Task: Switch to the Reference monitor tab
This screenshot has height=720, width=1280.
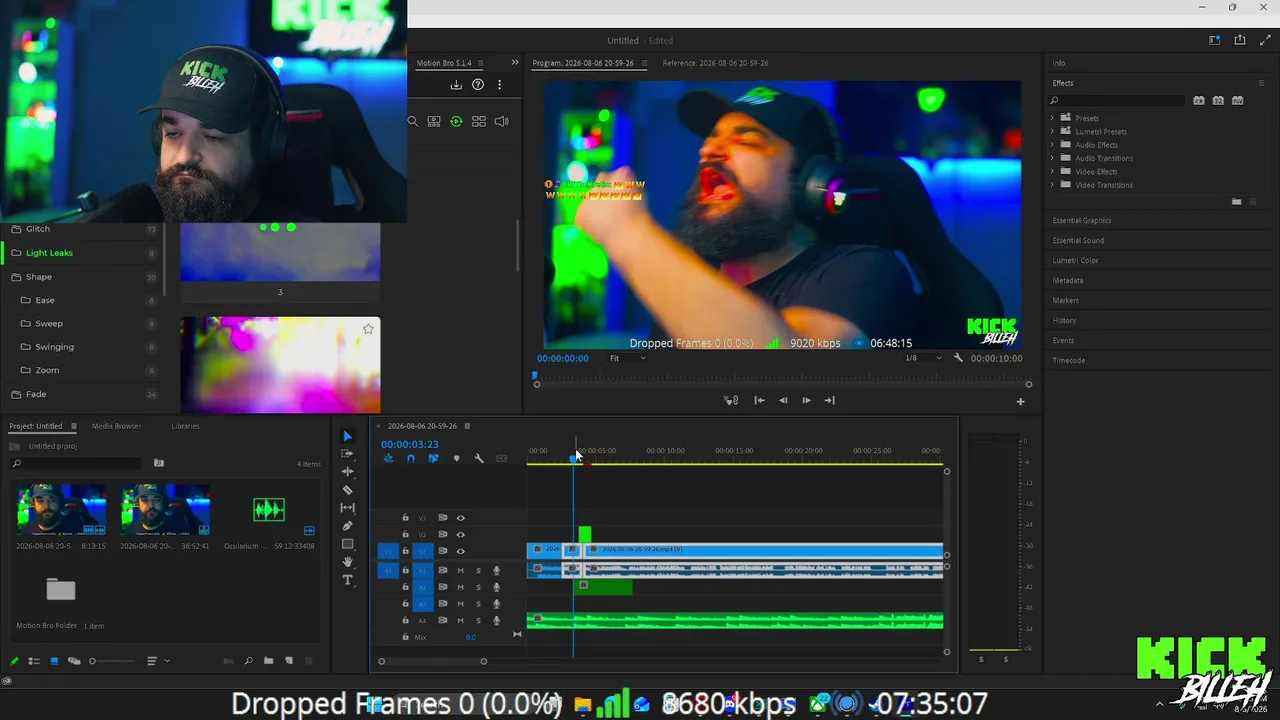Action: click(715, 63)
